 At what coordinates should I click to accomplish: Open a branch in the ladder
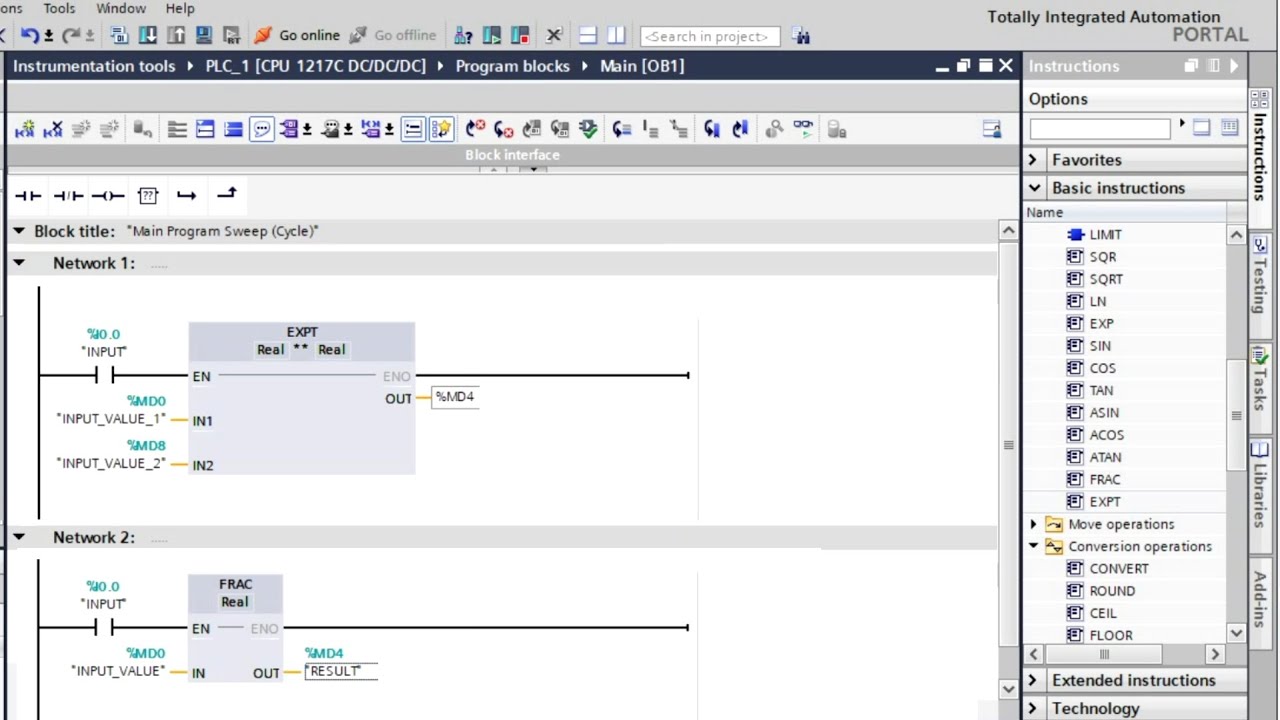click(187, 196)
